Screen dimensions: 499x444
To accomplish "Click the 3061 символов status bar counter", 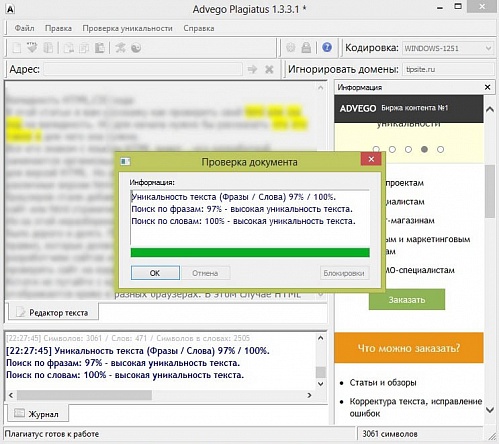I will click(x=390, y=434).
